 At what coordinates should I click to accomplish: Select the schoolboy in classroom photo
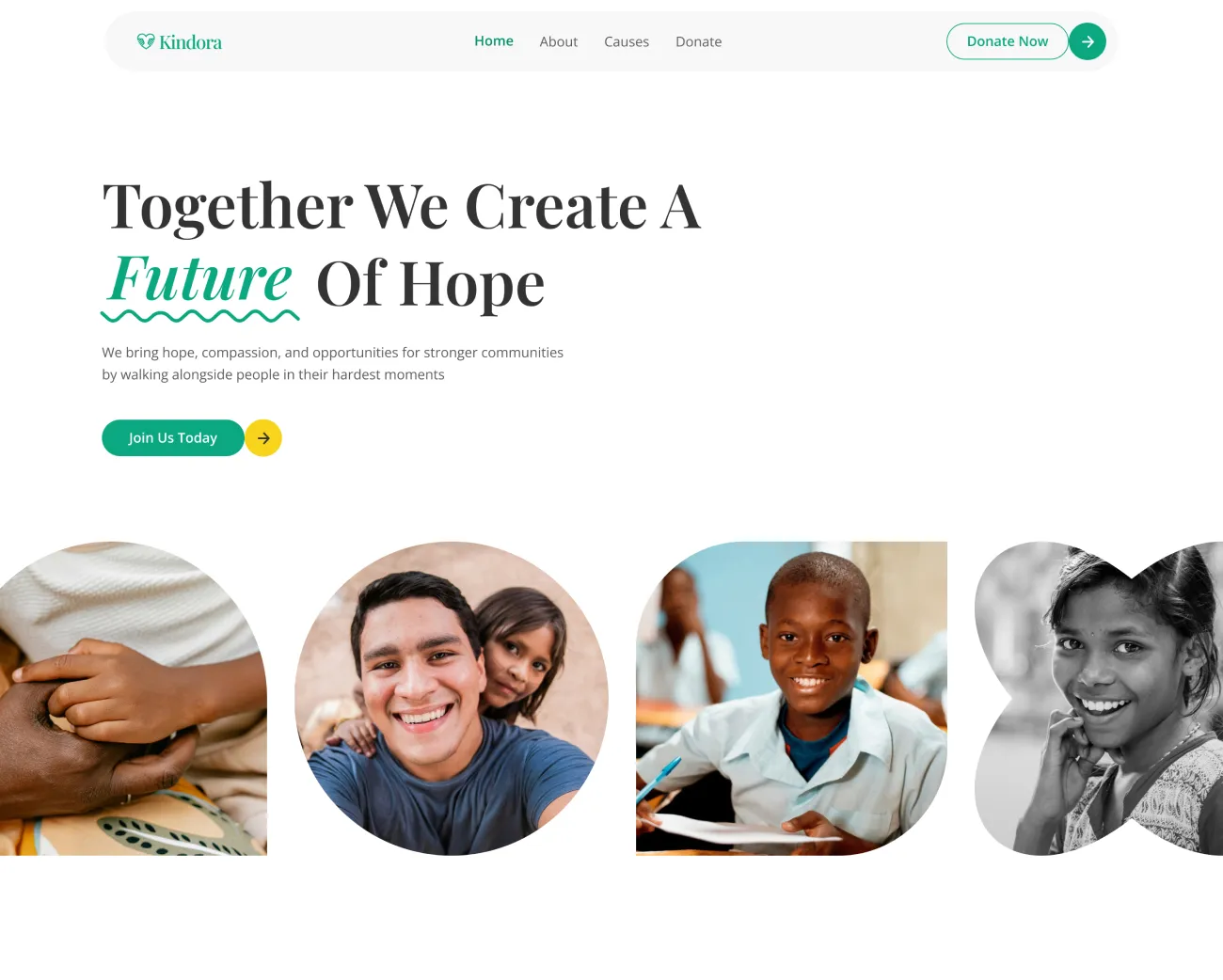pyautogui.click(x=791, y=699)
